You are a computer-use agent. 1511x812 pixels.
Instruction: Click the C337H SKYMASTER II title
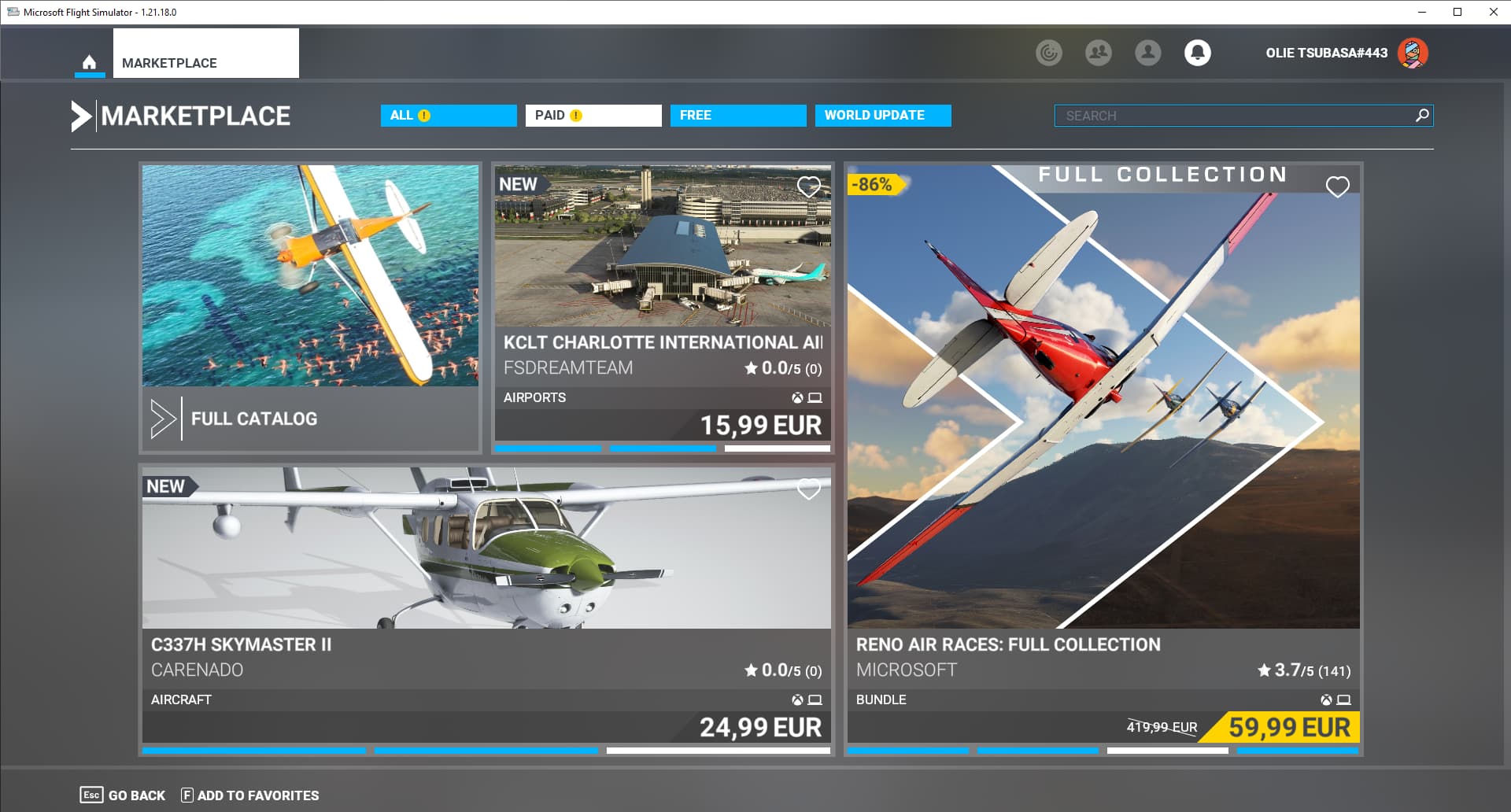(242, 644)
